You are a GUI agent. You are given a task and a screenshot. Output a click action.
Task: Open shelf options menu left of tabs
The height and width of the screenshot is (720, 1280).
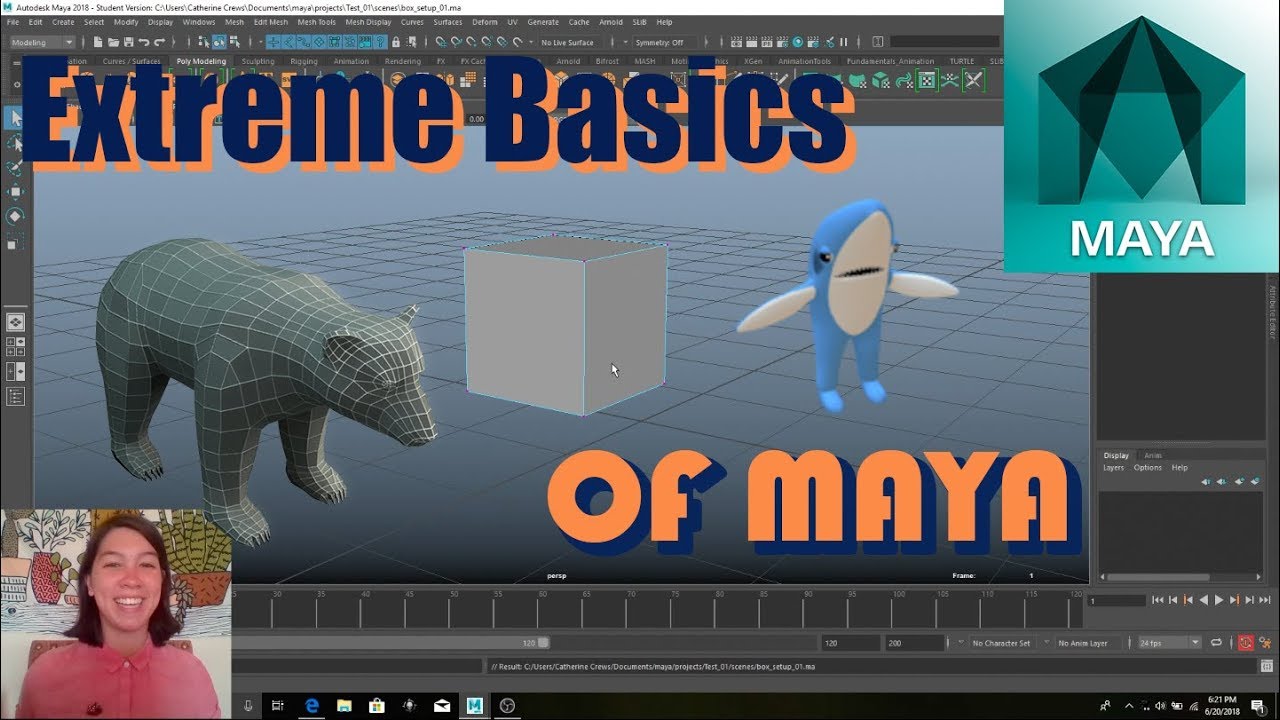point(16,63)
